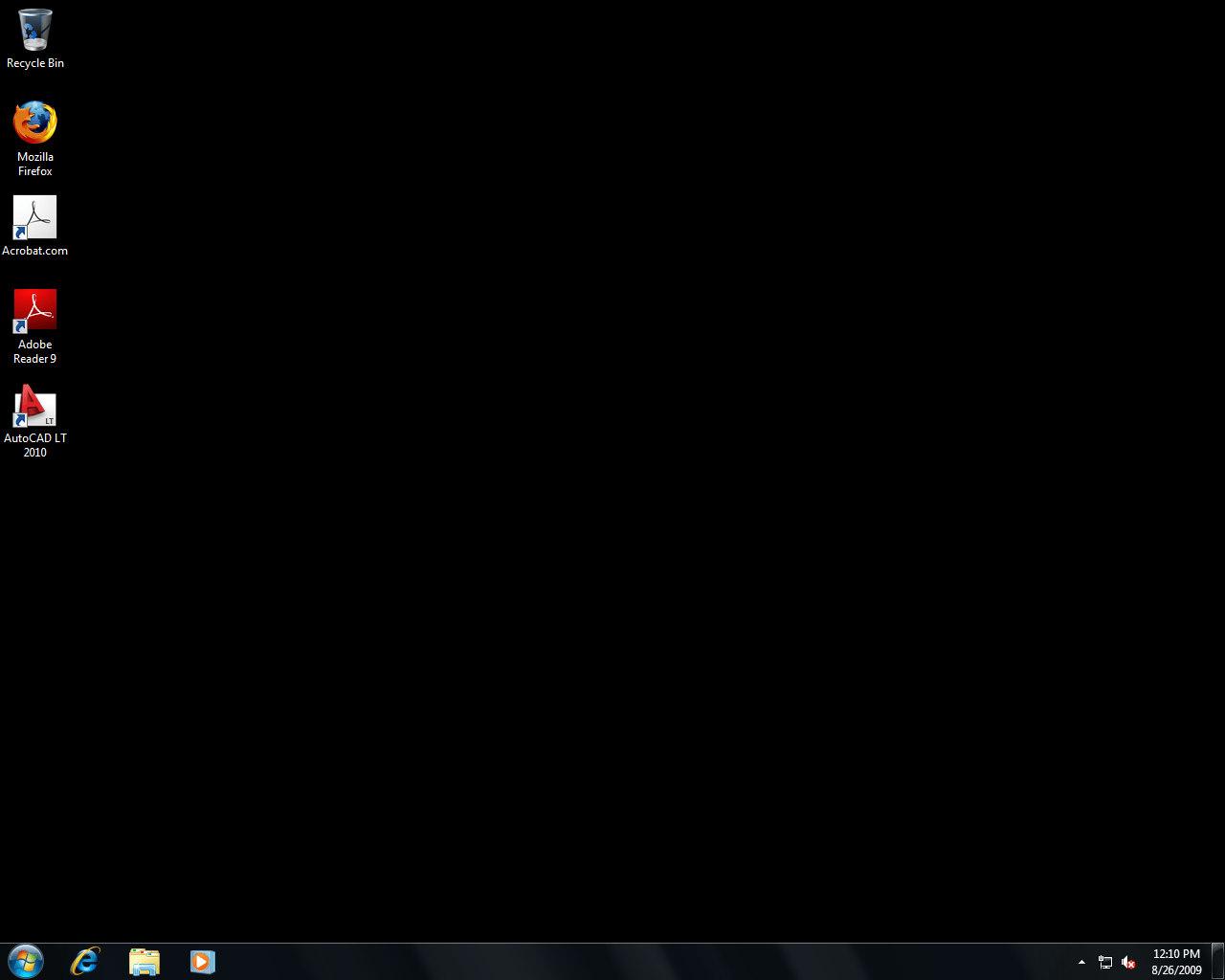Unmute the system volume in the tray
The image size is (1225, 980).
(x=1129, y=962)
